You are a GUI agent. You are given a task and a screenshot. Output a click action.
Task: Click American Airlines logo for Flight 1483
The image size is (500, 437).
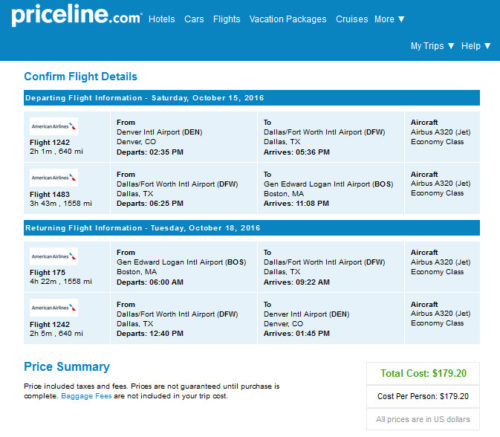click(54, 178)
